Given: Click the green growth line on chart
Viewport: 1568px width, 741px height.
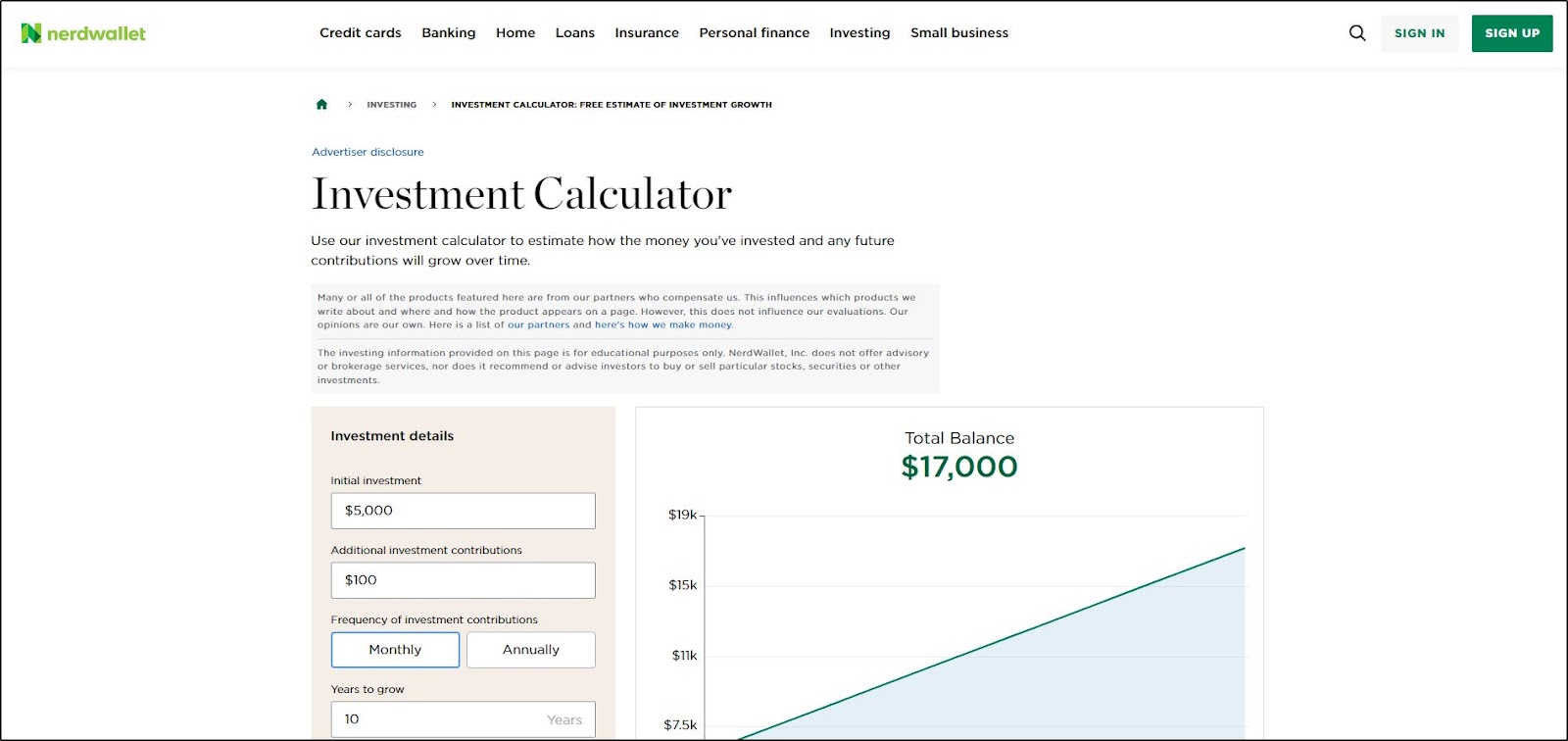Looking at the screenshot, I should pos(990,644).
